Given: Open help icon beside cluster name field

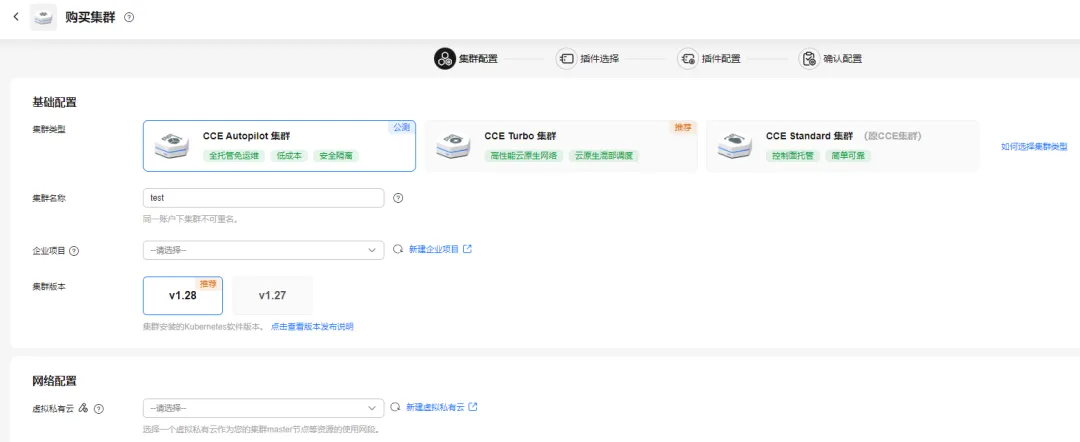Looking at the screenshot, I should 397,198.
